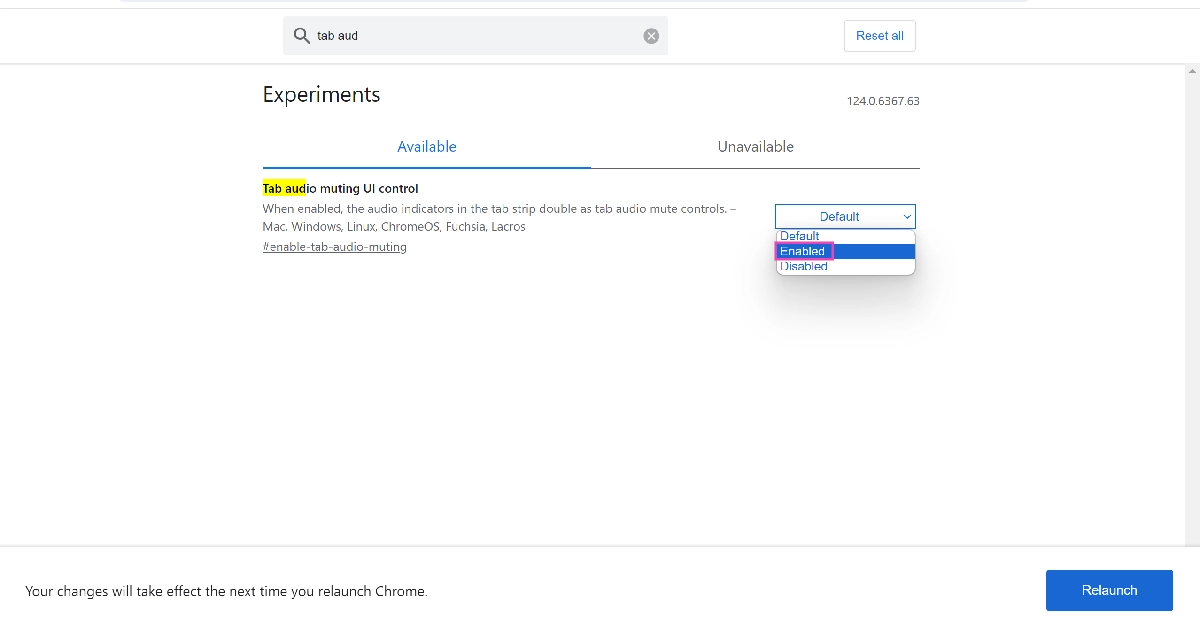Click the version number 124.0.6367.63

tap(883, 101)
